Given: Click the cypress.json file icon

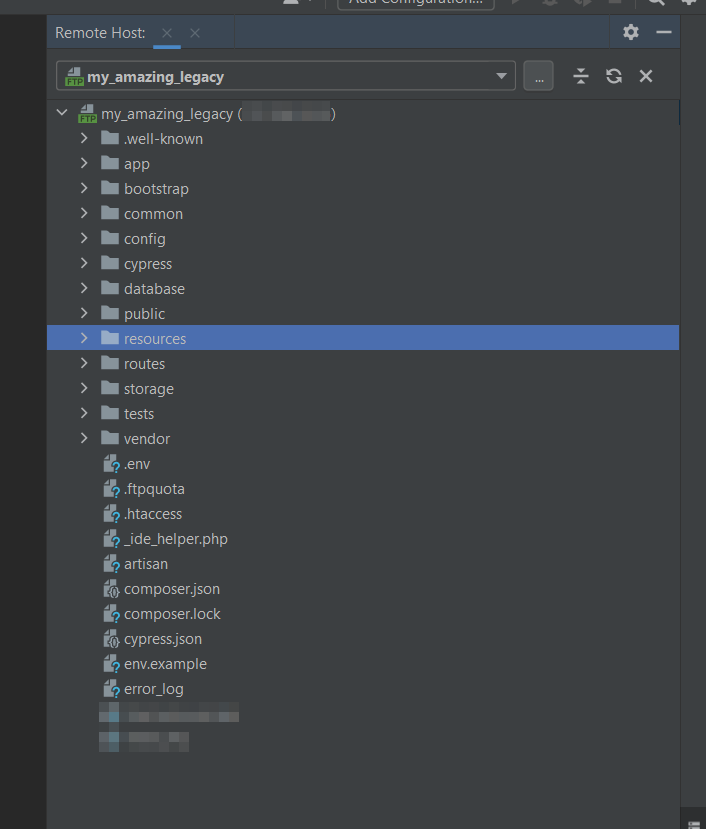Looking at the screenshot, I should [112, 639].
